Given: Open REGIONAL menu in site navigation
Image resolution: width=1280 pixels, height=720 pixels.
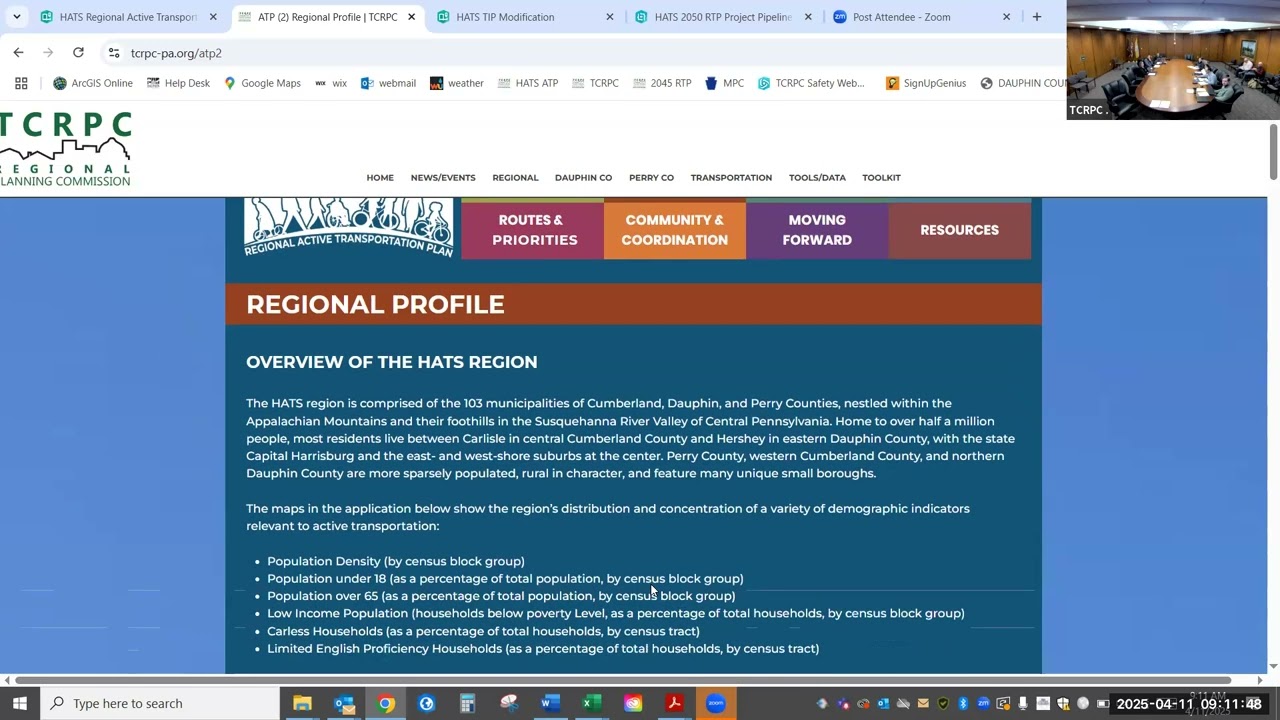Looking at the screenshot, I should tap(515, 178).
